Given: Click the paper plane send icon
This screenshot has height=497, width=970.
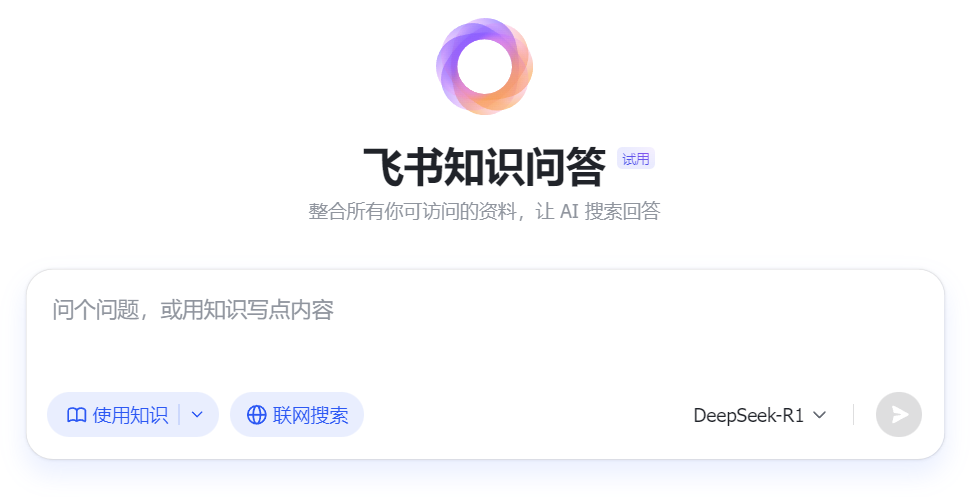Looking at the screenshot, I should (899, 415).
